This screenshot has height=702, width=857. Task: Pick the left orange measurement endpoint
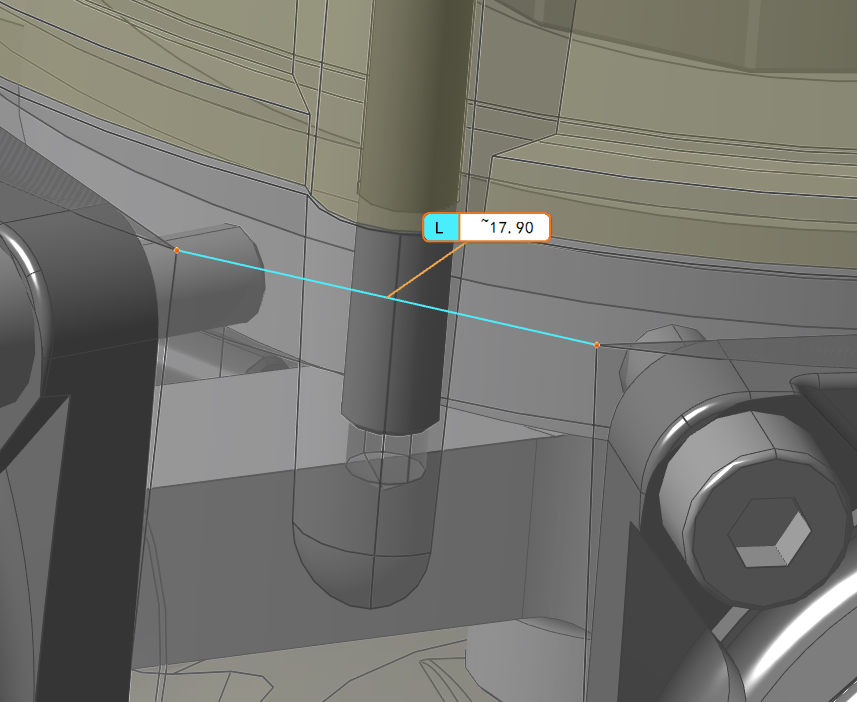point(177,250)
